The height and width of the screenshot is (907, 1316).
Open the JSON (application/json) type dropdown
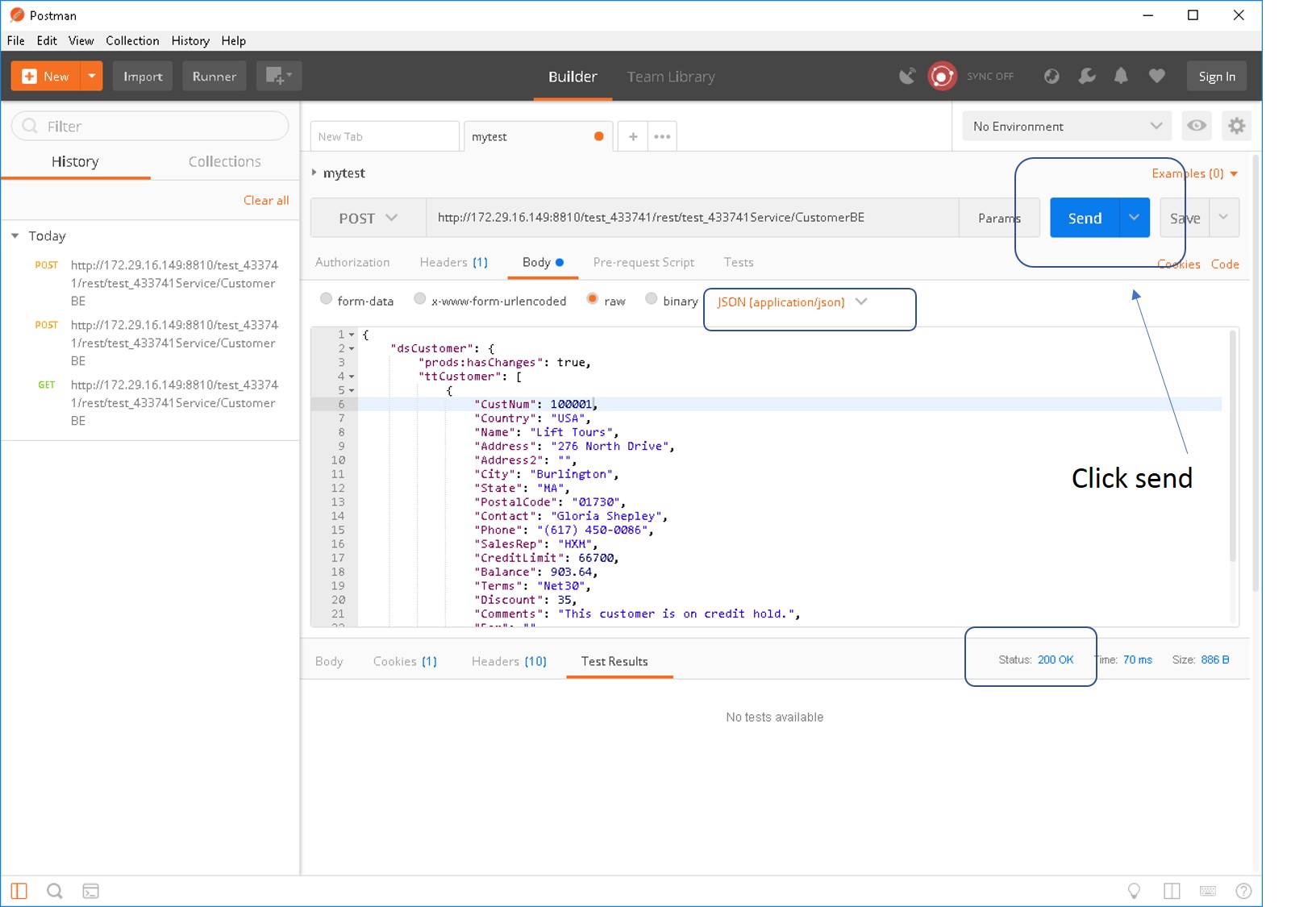coord(792,302)
